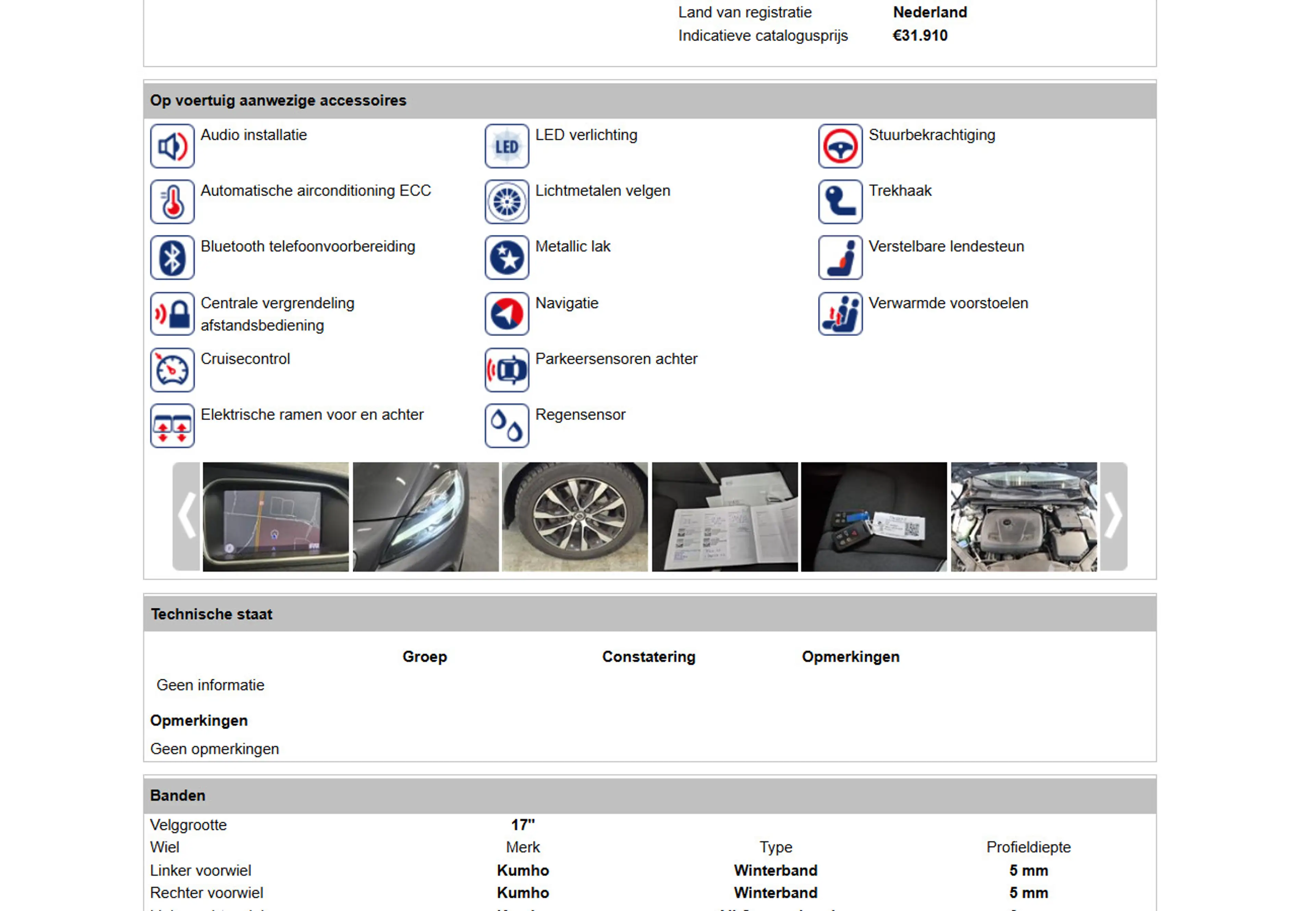Click the 'Nederland' registration country value
The height and width of the screenshot is (911, 1316).
[x=930, y=12]
